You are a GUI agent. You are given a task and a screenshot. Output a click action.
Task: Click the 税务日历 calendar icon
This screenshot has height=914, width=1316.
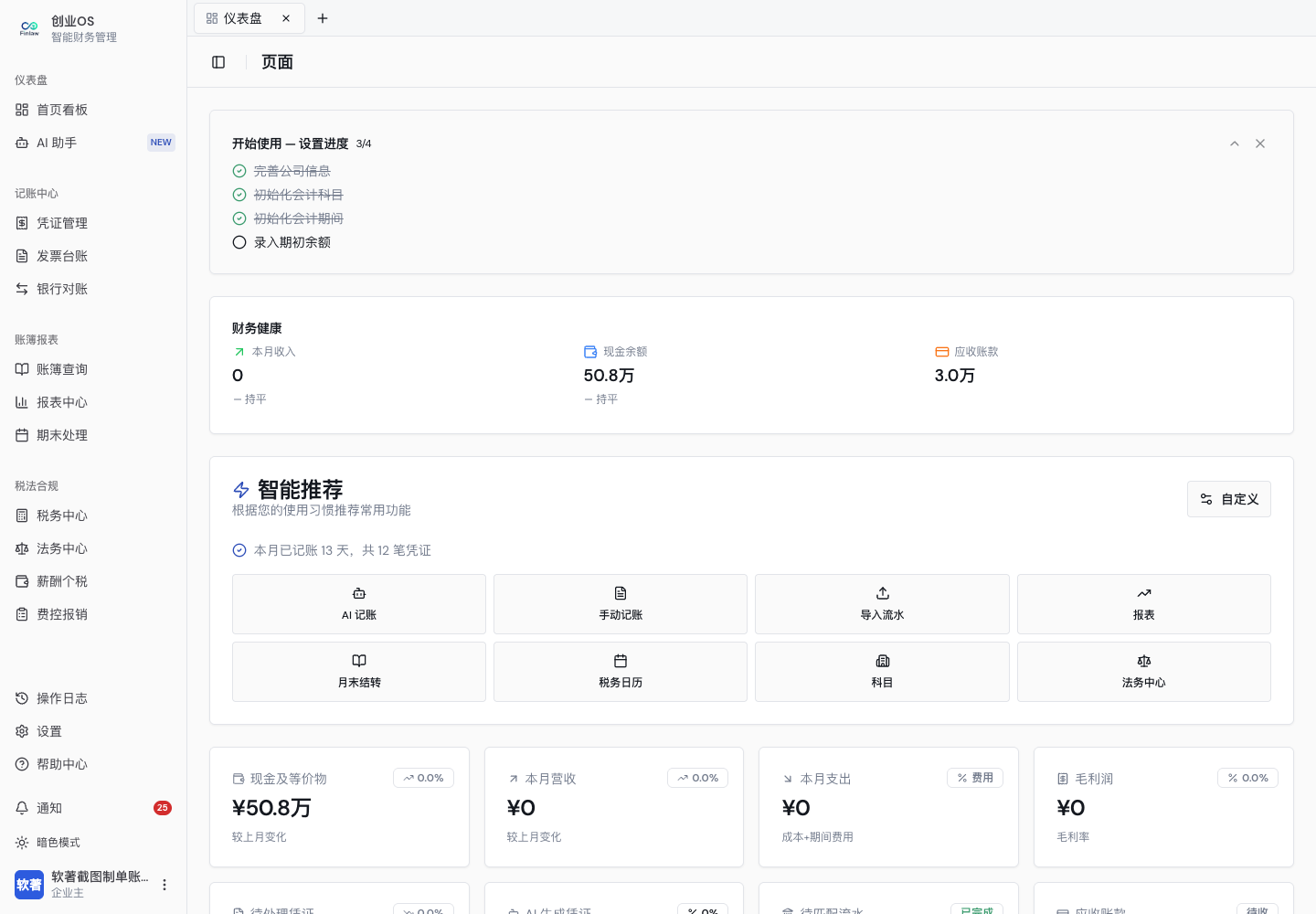(x=621, y=661)
